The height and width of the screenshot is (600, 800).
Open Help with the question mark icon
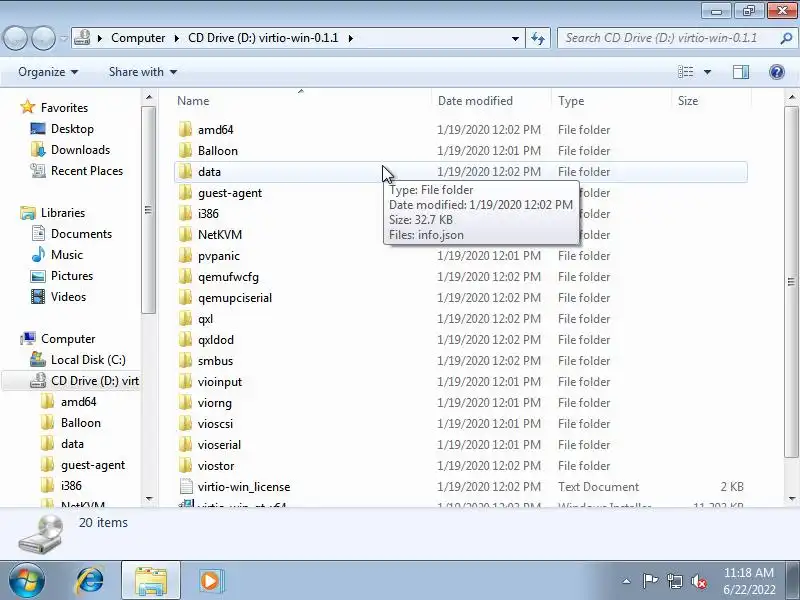coord(777,72)
